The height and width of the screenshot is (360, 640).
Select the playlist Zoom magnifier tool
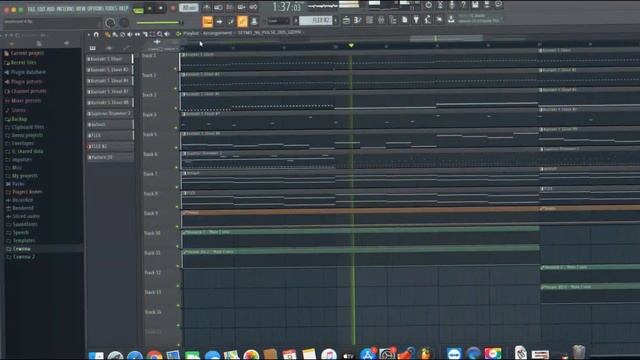pyautogui.click(x=160, y=35)
